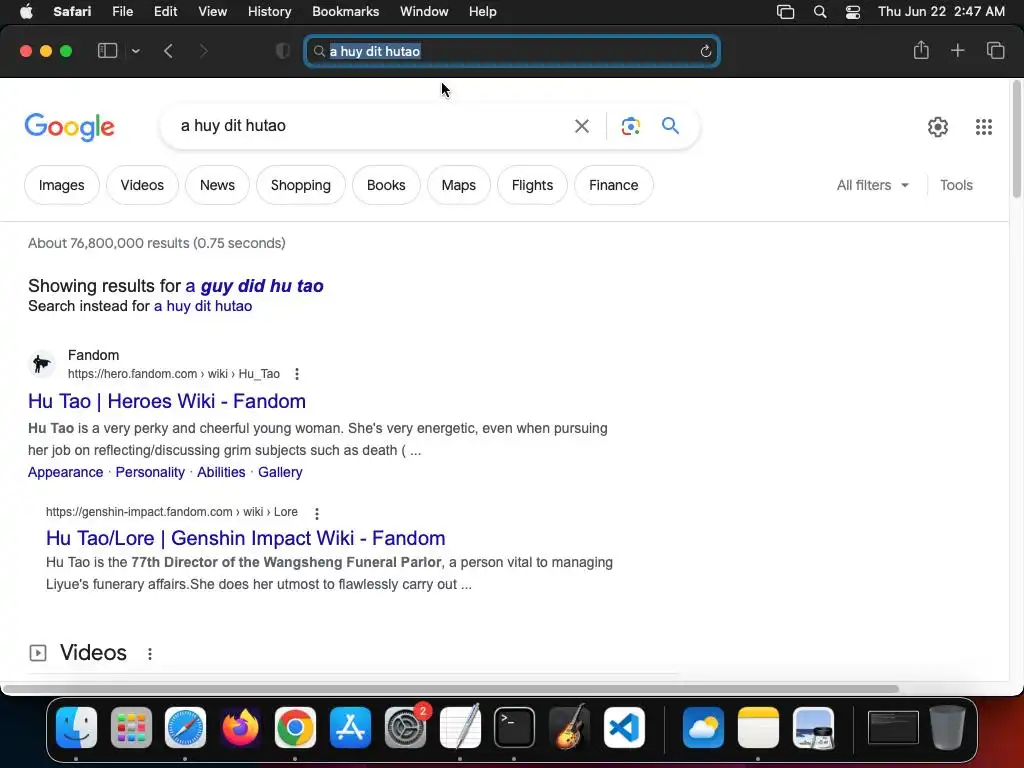This screenshot has width=1024, height=768.
Task: Open the File menu
Action: point(122,12)
